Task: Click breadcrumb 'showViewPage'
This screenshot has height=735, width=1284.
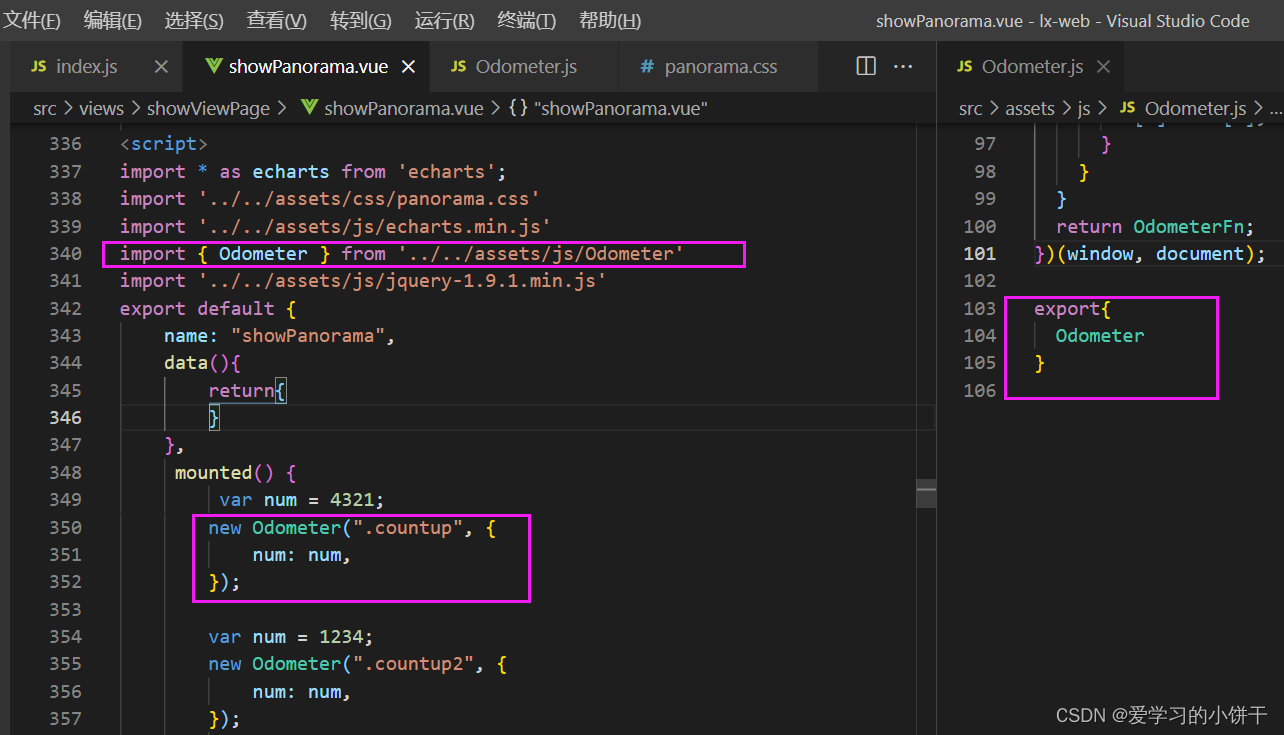Action: 208,108
